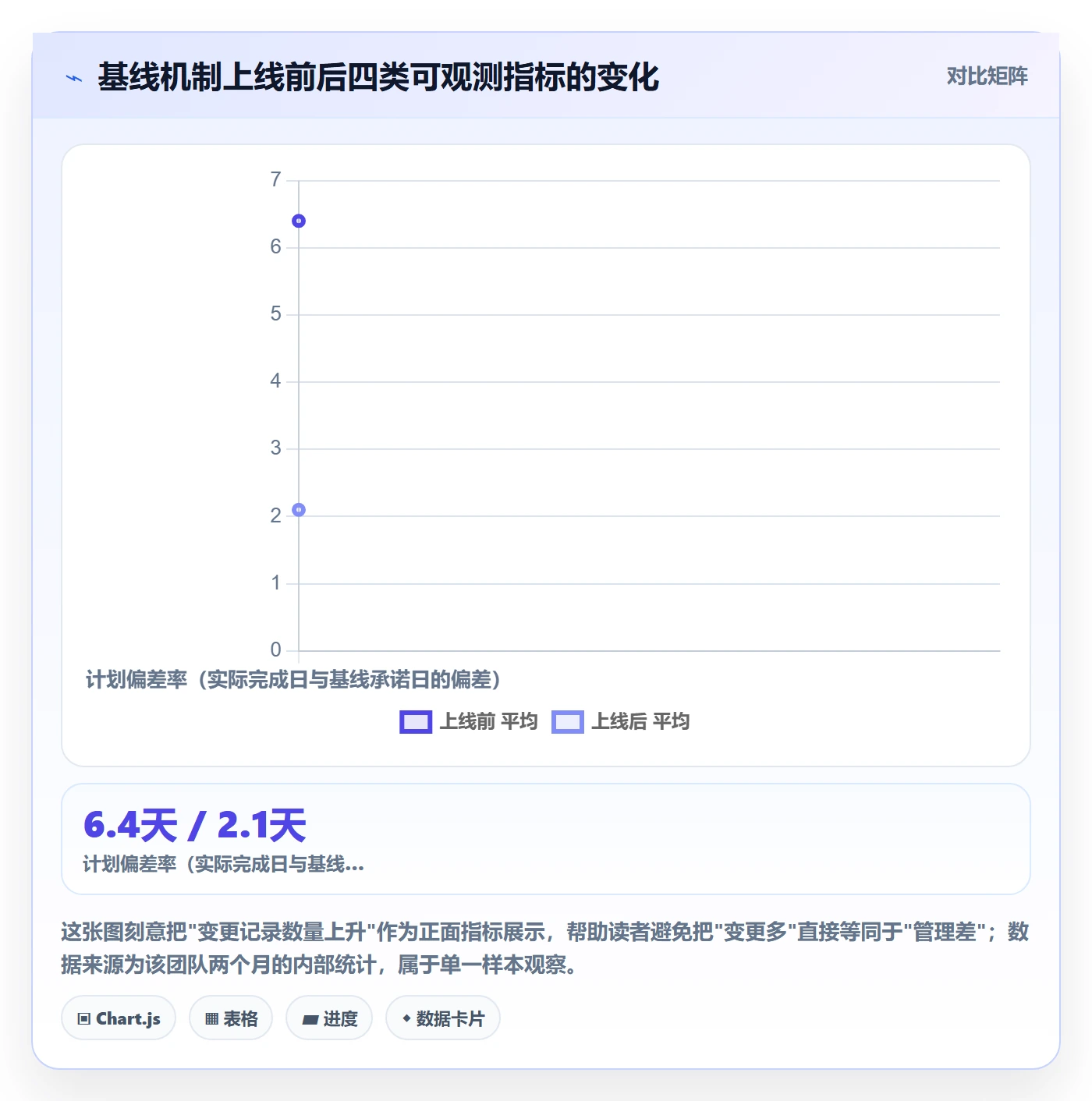Click the 数据卡片 tag chip

click(x=443, y=1018)
